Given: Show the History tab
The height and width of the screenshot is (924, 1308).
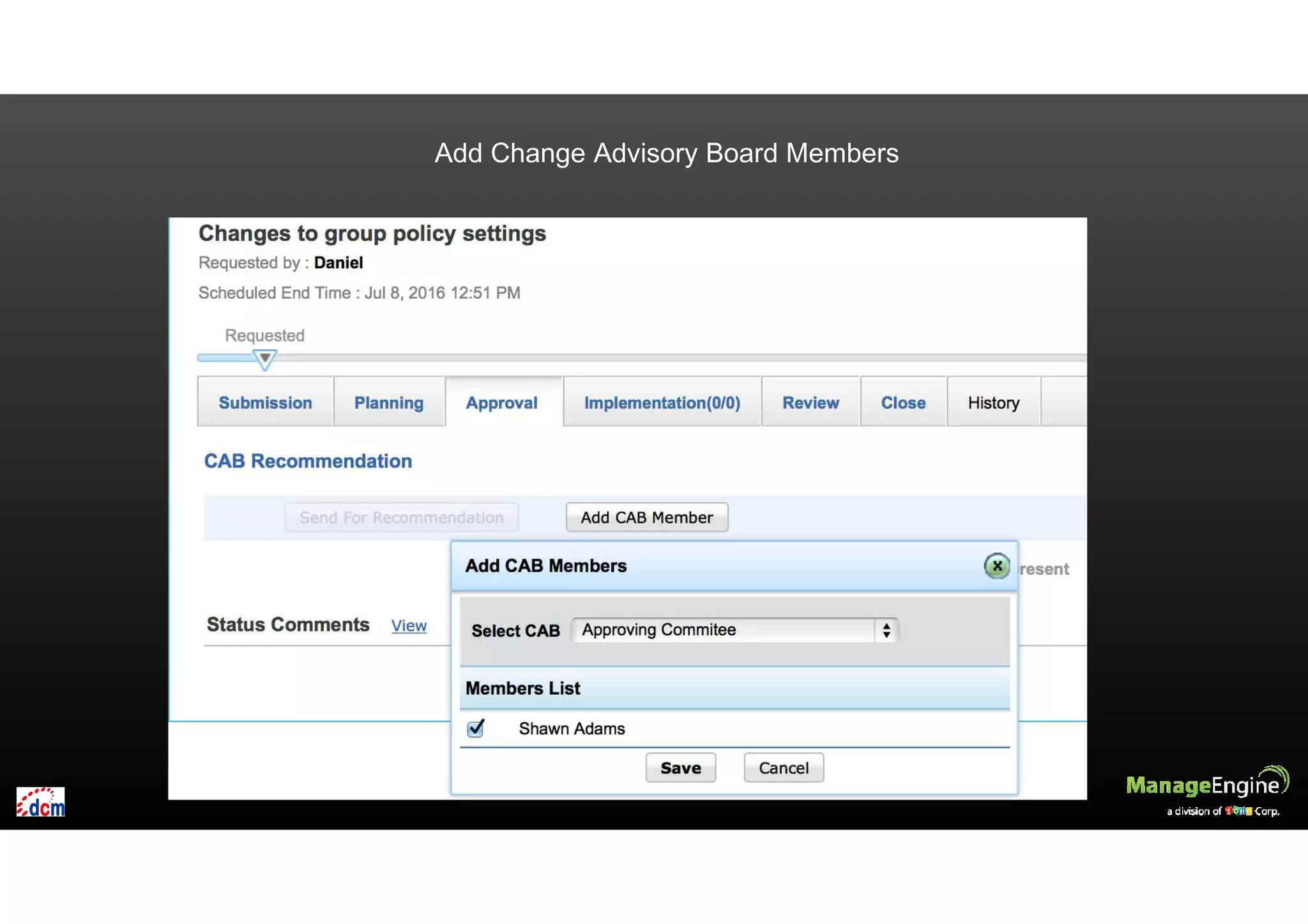Looking at the screenshot, I should (x=993, y=402).
